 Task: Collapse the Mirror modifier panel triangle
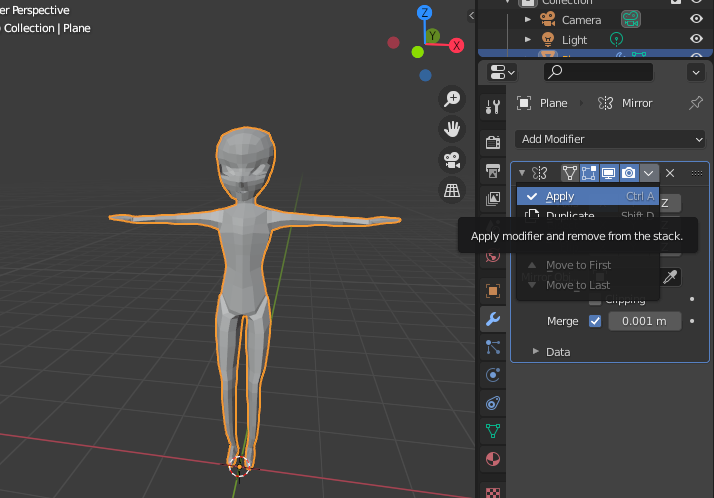pyautogui.click(x=522, y=173)
